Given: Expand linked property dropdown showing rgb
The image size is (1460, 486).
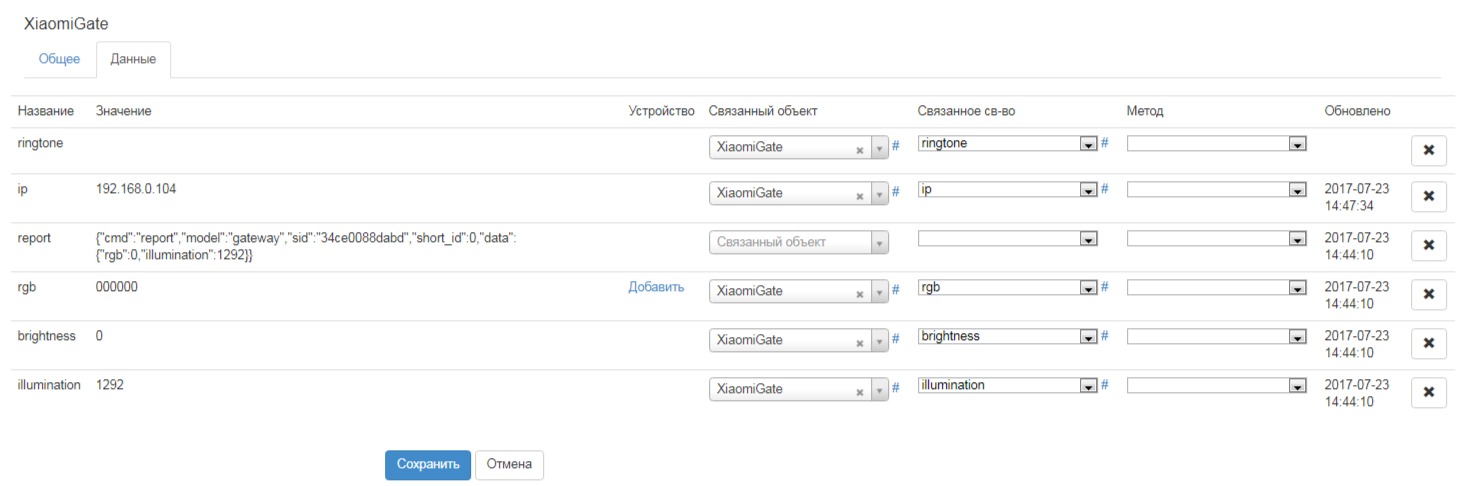Looking at the screenshot, I should [x=1008, y=288].
